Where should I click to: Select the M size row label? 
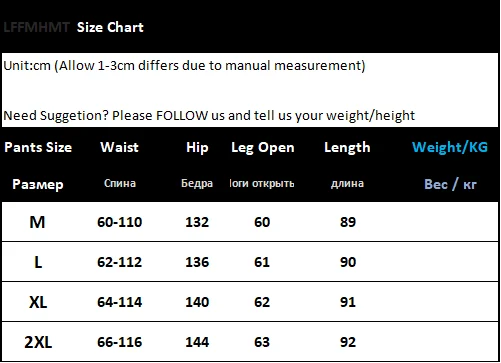tap(37, 222)
